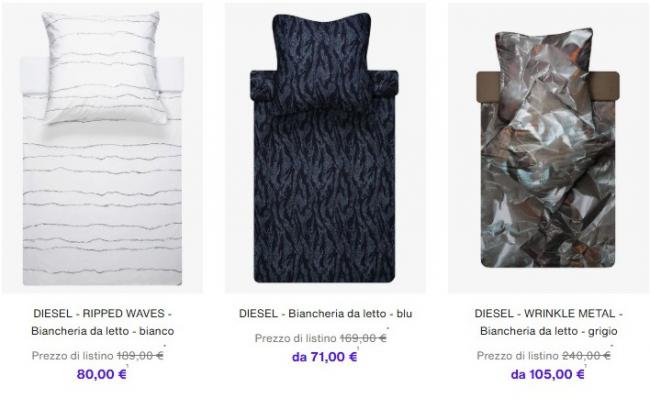Click the DIESEL - WRINKLE METAL title link
Viewport: 650px width, 409px height.
(548, 313)
